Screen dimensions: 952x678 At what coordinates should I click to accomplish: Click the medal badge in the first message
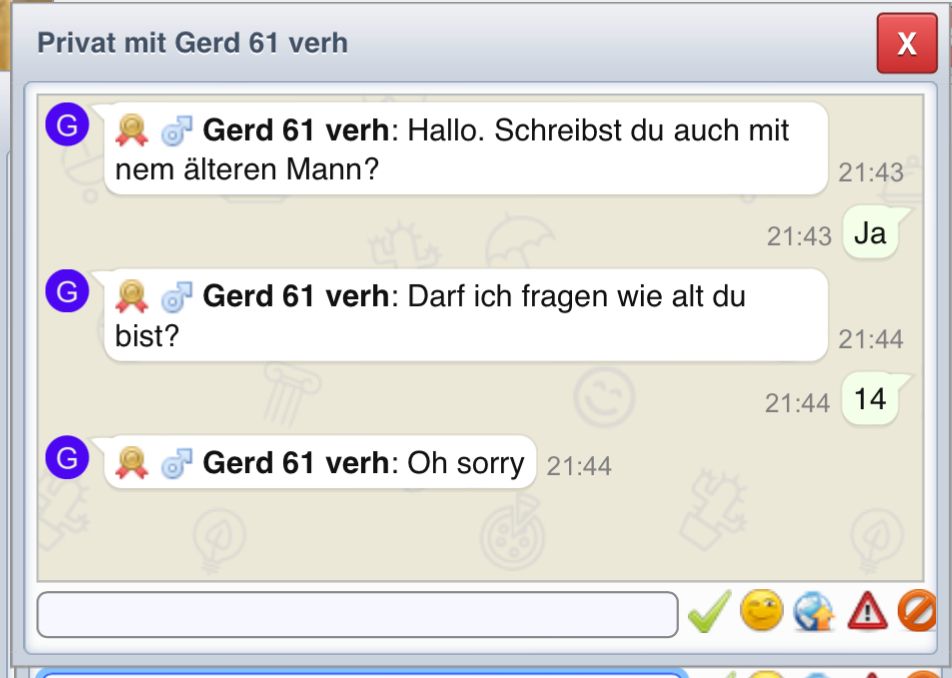point(132,130)
